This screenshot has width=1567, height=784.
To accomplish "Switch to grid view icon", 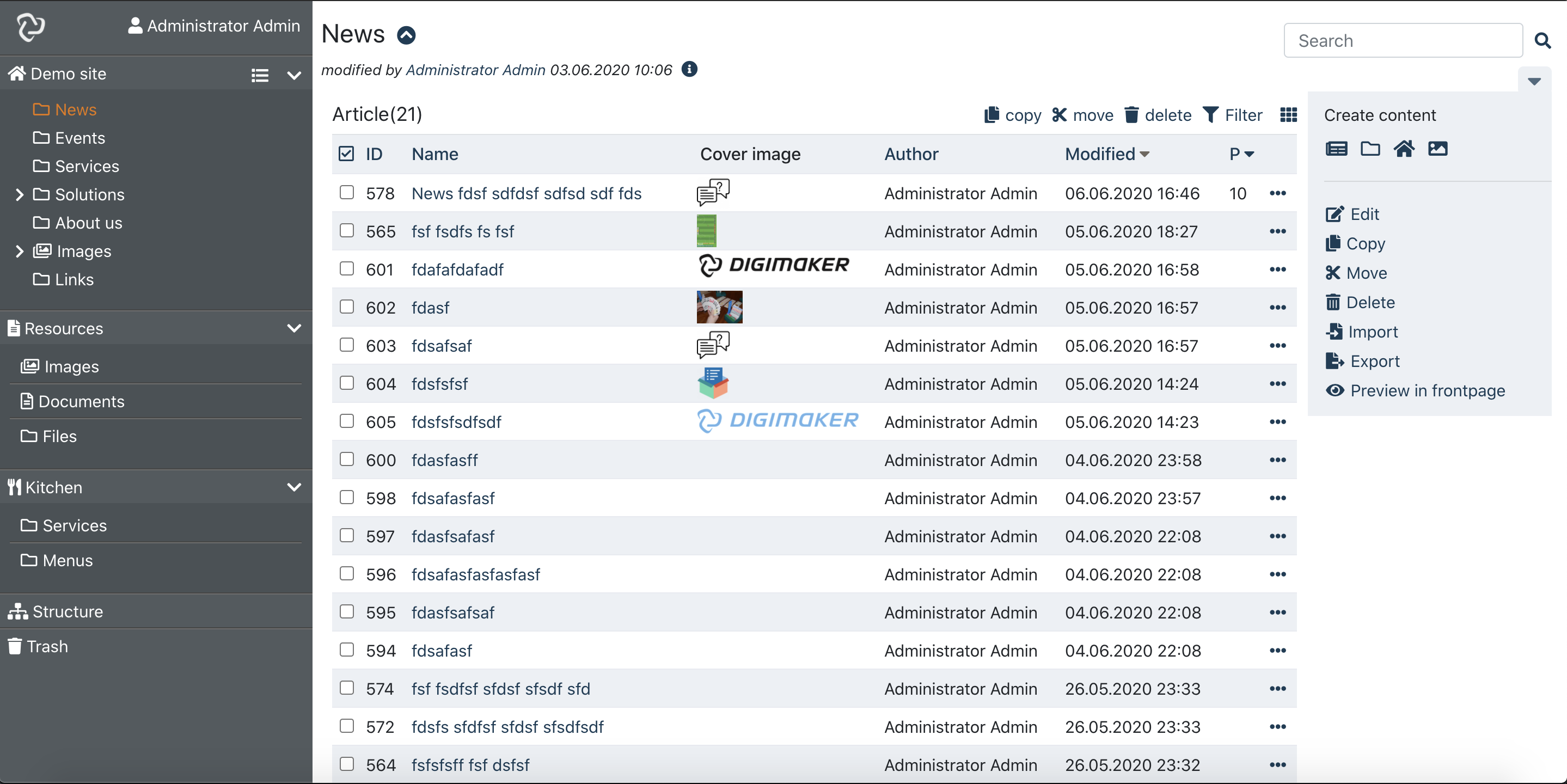I will point(1288,115).
